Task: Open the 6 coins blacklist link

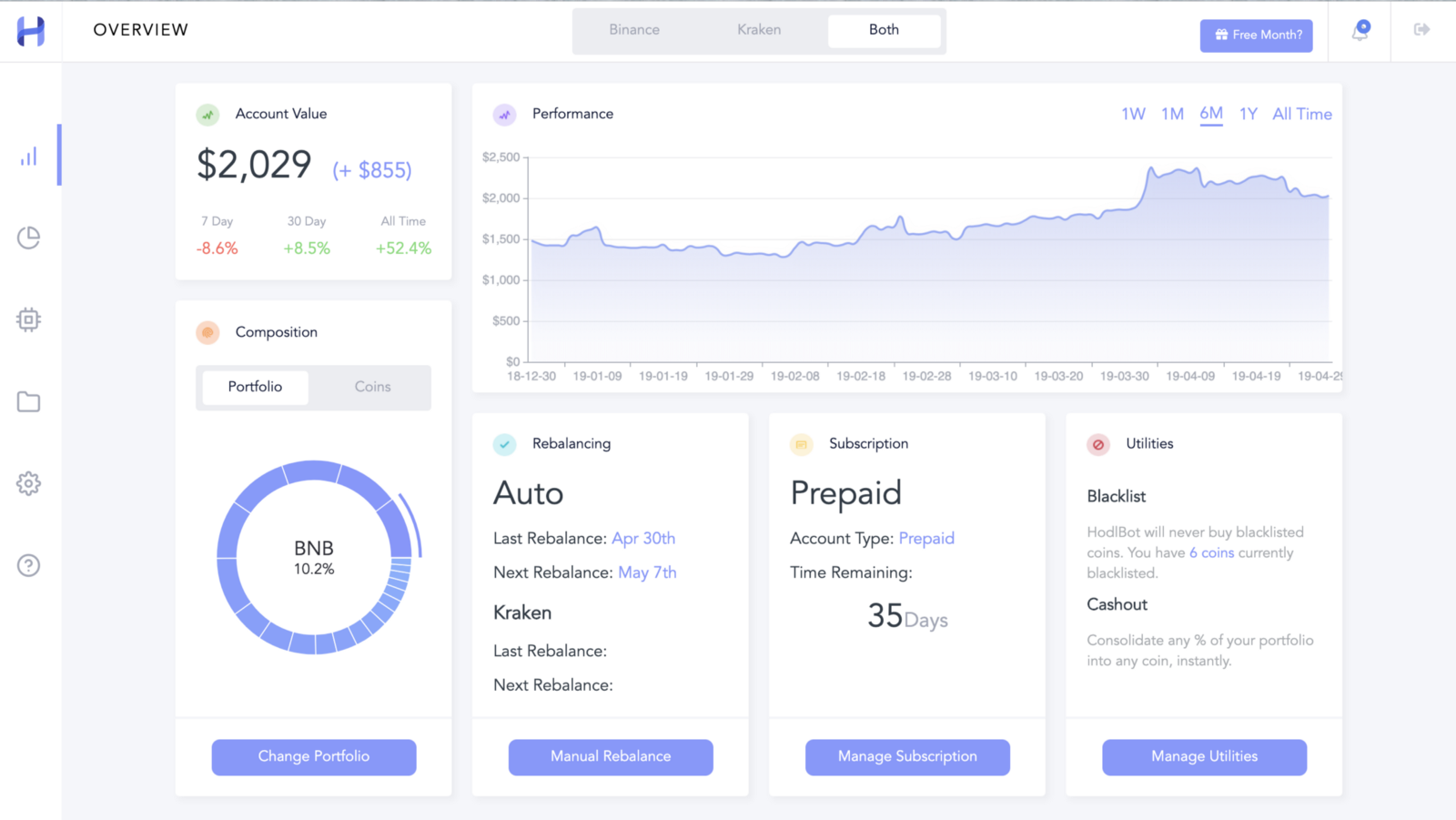Action: (1211, 552)
